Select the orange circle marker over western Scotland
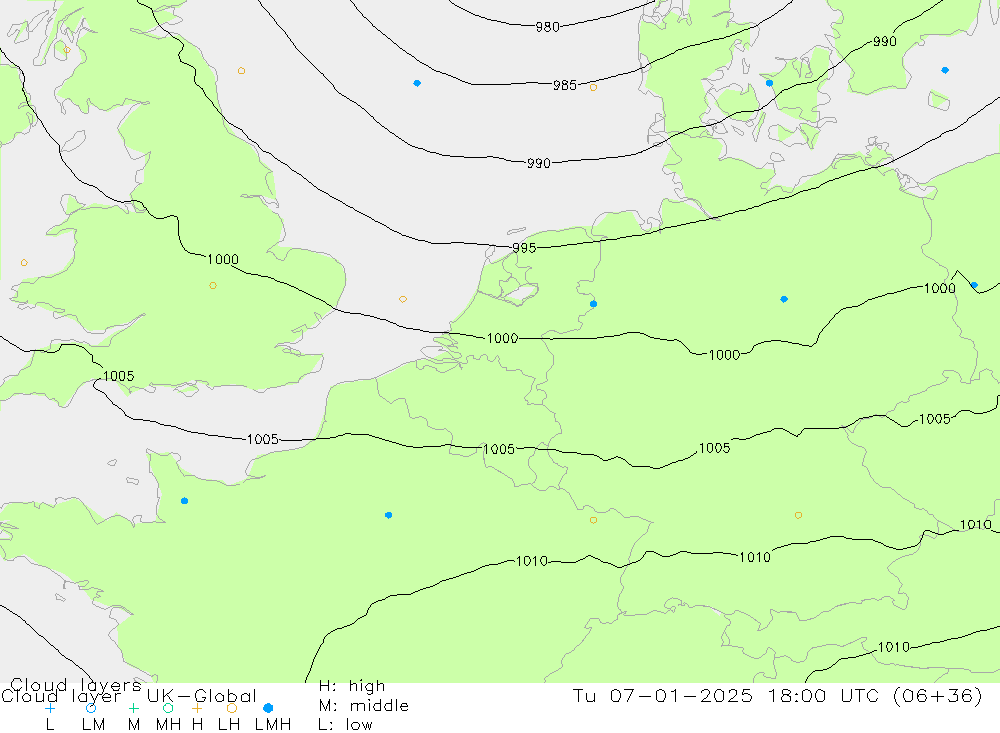The height and width of the screenshot is (733, 1000). tap(67, 50)
